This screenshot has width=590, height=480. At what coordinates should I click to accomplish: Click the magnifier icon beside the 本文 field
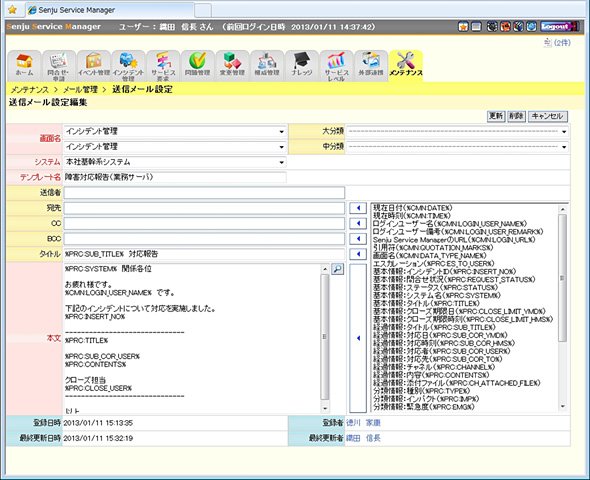(x=337, y=269)
